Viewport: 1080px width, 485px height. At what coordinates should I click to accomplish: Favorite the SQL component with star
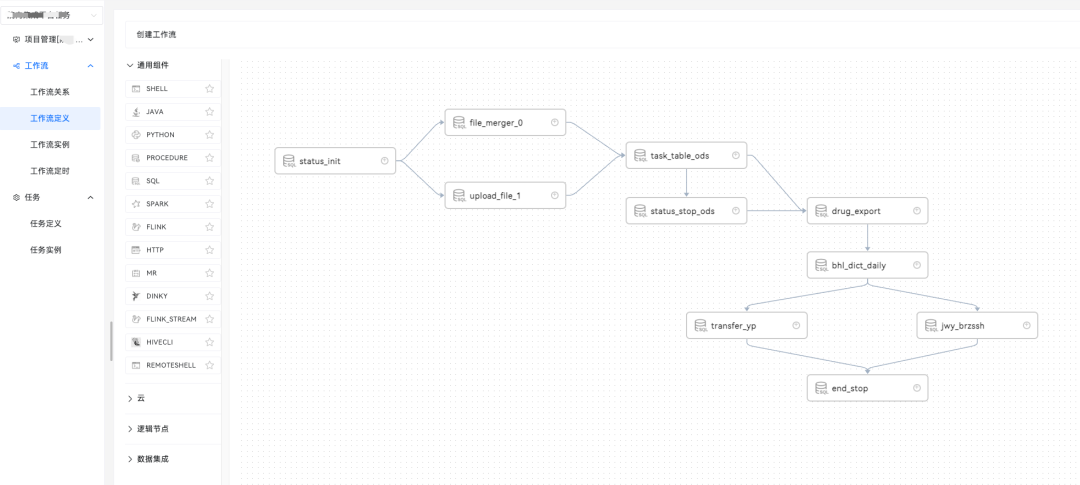coord(210,181)
